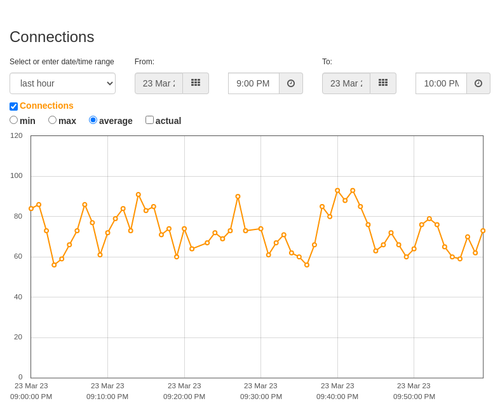Image resolution: width=500 pixels, height=403 pixels.
Task: Click the To date field 23 Mar
Action: [346, 83]
